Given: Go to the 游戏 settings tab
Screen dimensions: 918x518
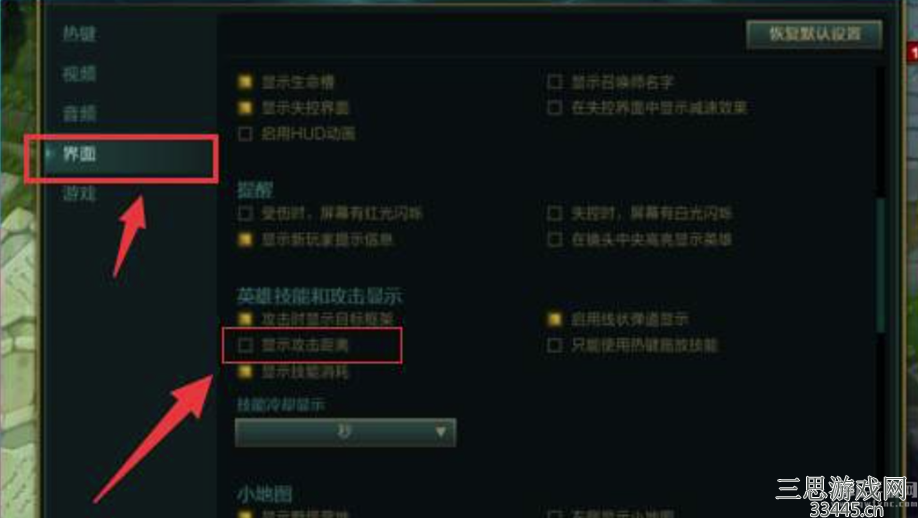Looking at the screenshot, I should click(79, 193).
